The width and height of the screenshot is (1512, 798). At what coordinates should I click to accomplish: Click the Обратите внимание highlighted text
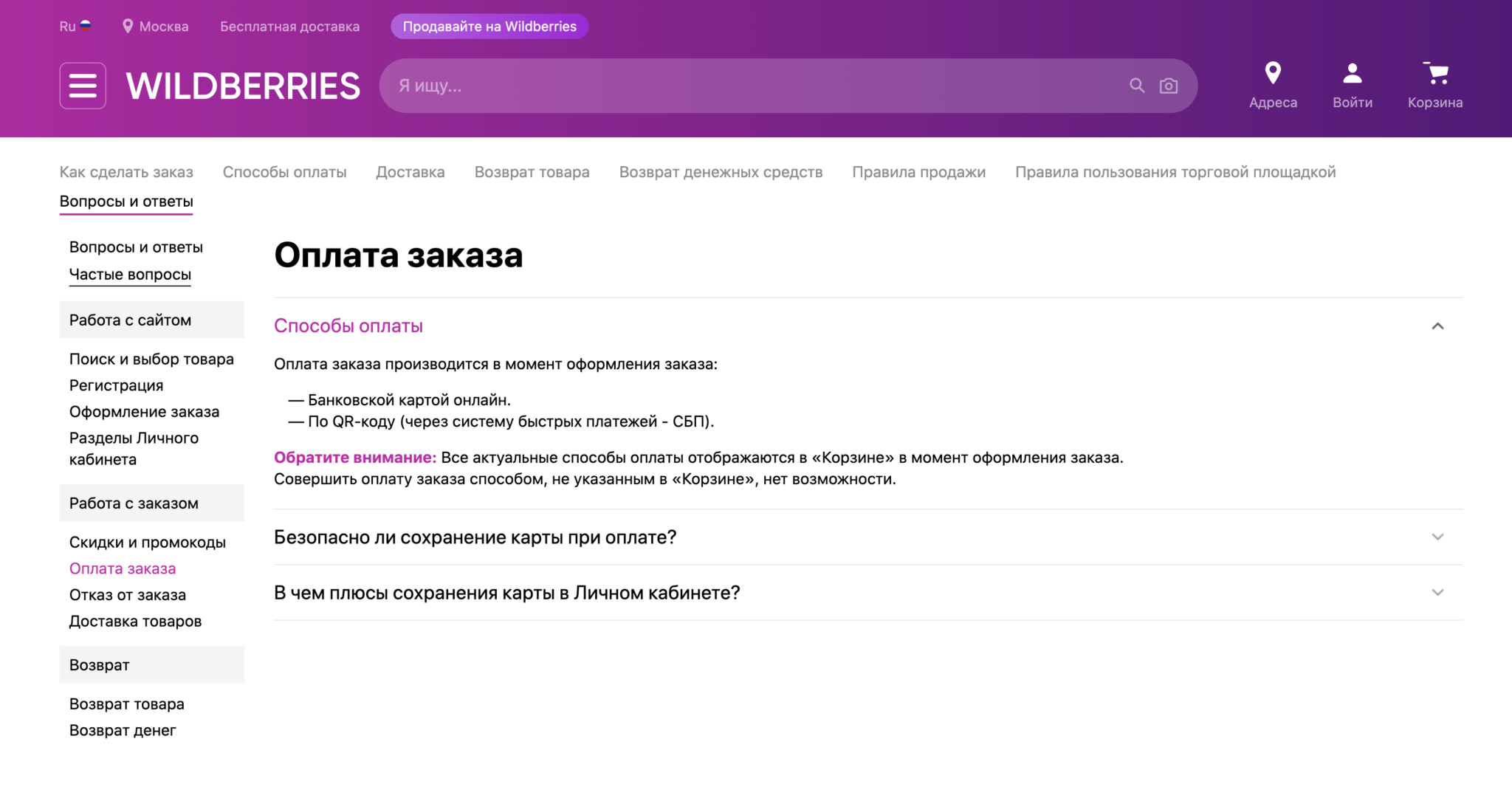click(x=355, y=458)
